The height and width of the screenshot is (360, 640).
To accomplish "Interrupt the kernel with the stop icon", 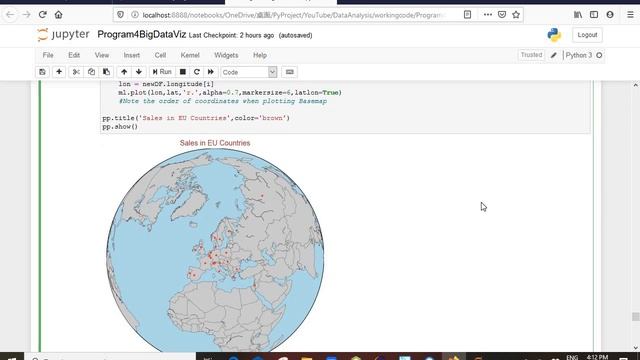I will [183, 72].
